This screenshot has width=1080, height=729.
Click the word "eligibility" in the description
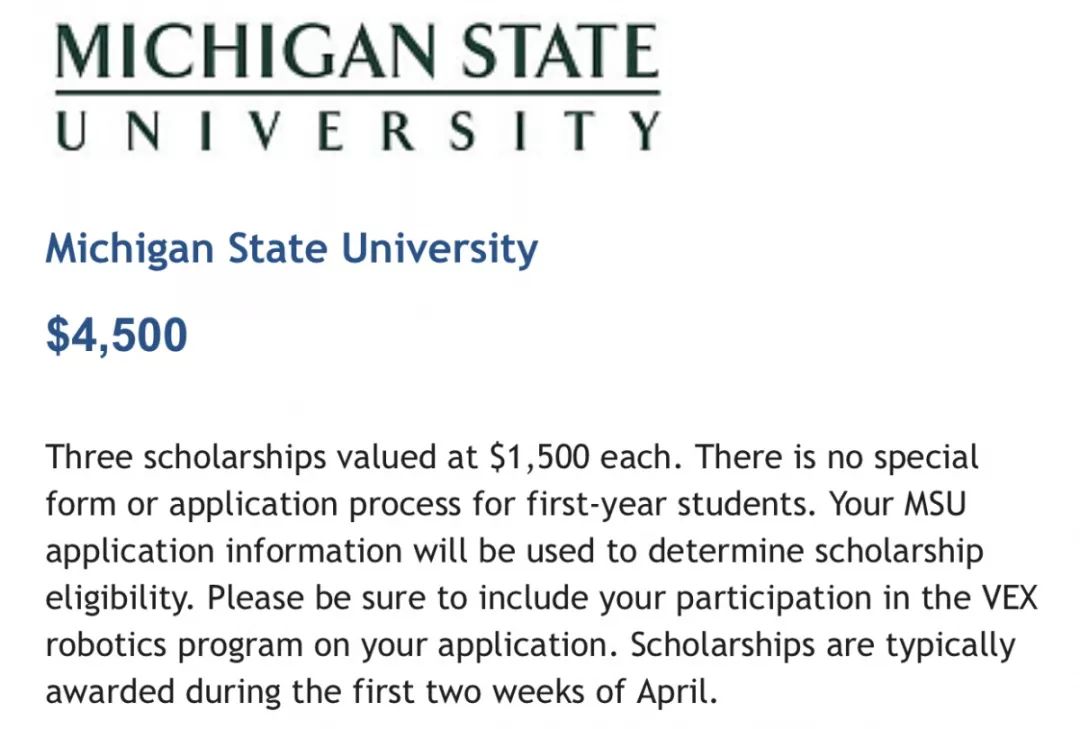click(116, 599)
